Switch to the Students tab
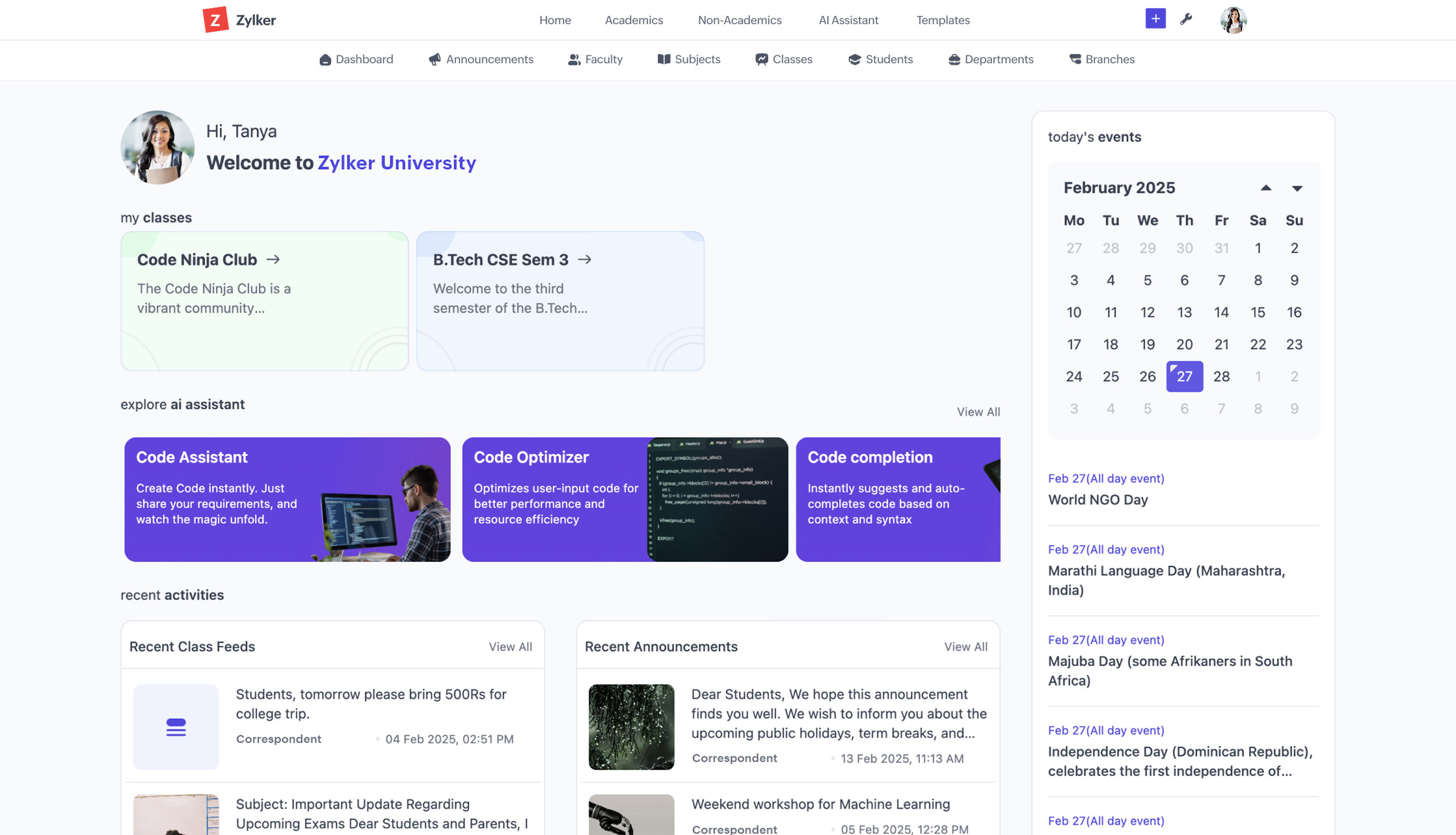Image resolution: width=1456 pixels, height=835 pixels. click(880, 59)
